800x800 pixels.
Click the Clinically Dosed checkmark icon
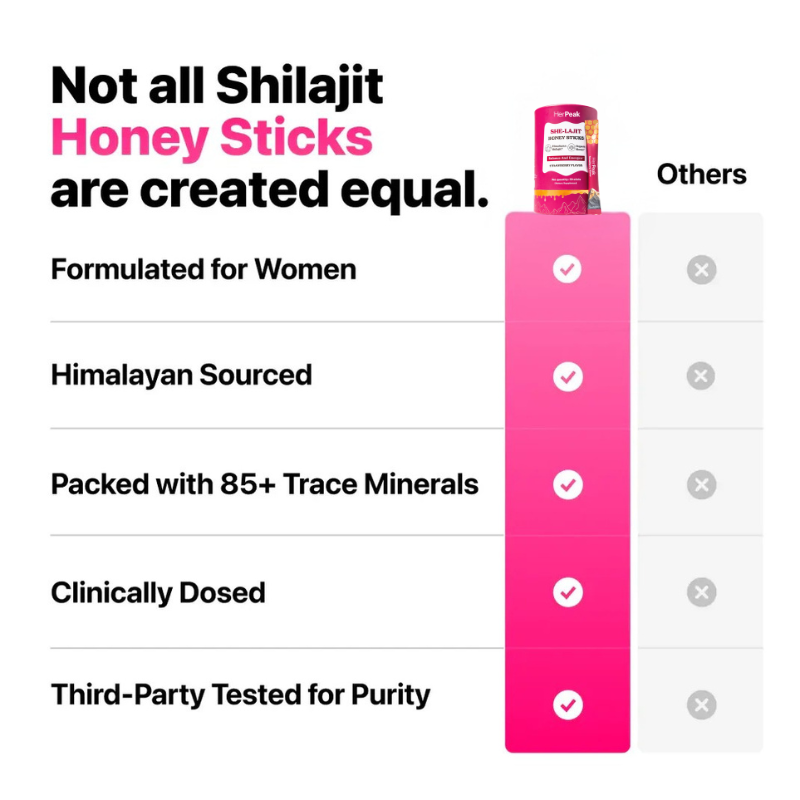pyautogui.click(x=567, y=592)
